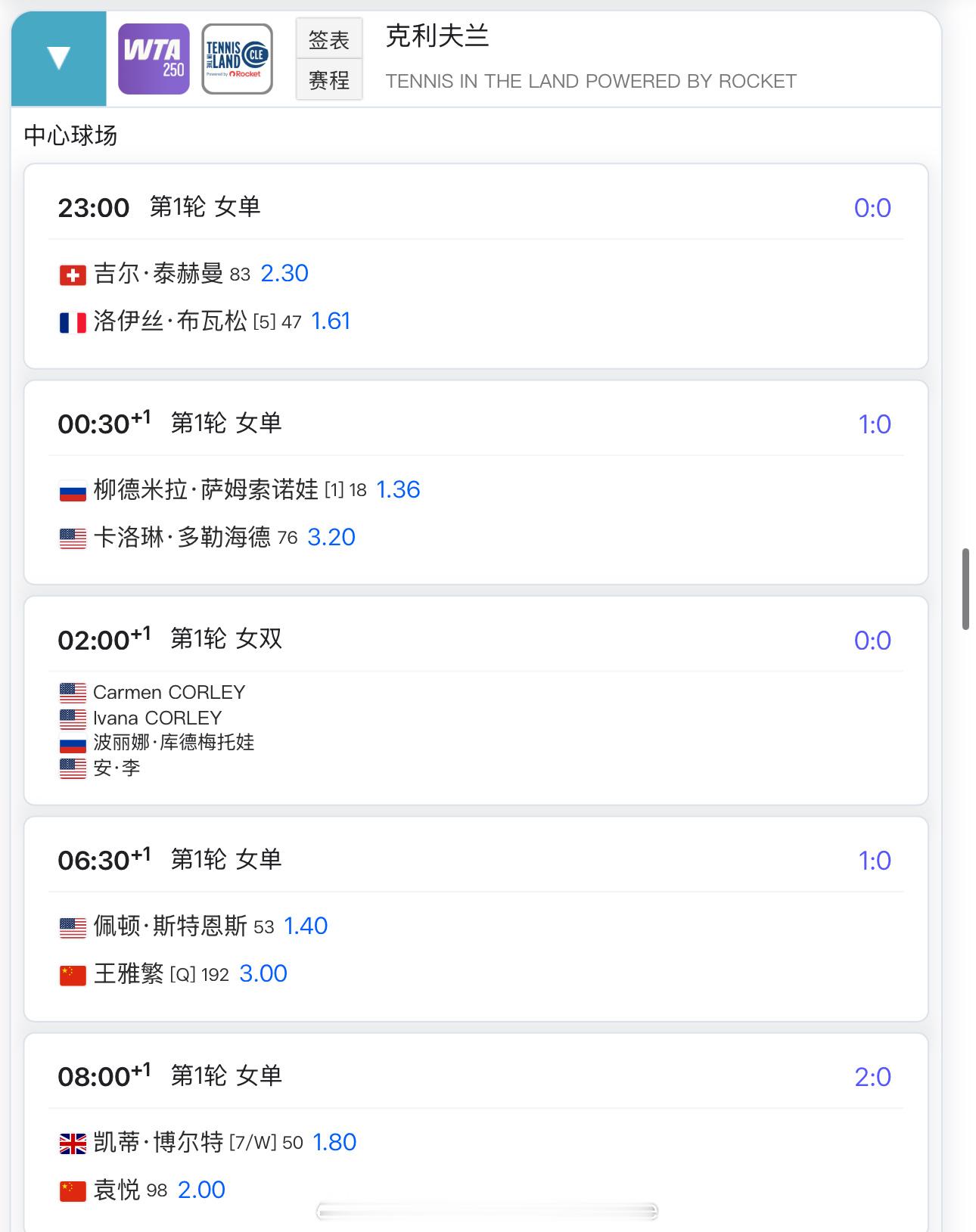Select the UK flag beside 凯蒂·博尔特
976x1232 pixels.
(x=73, y=1144)
